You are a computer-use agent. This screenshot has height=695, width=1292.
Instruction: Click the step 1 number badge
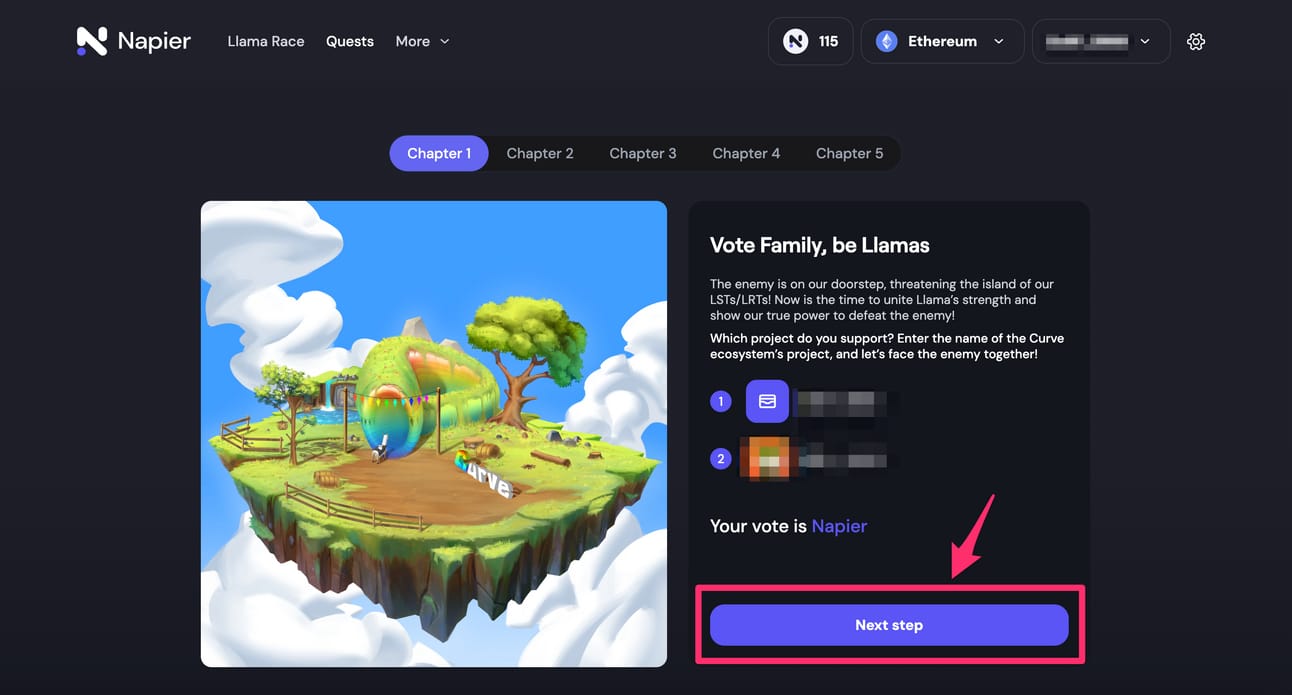[721, 402]
